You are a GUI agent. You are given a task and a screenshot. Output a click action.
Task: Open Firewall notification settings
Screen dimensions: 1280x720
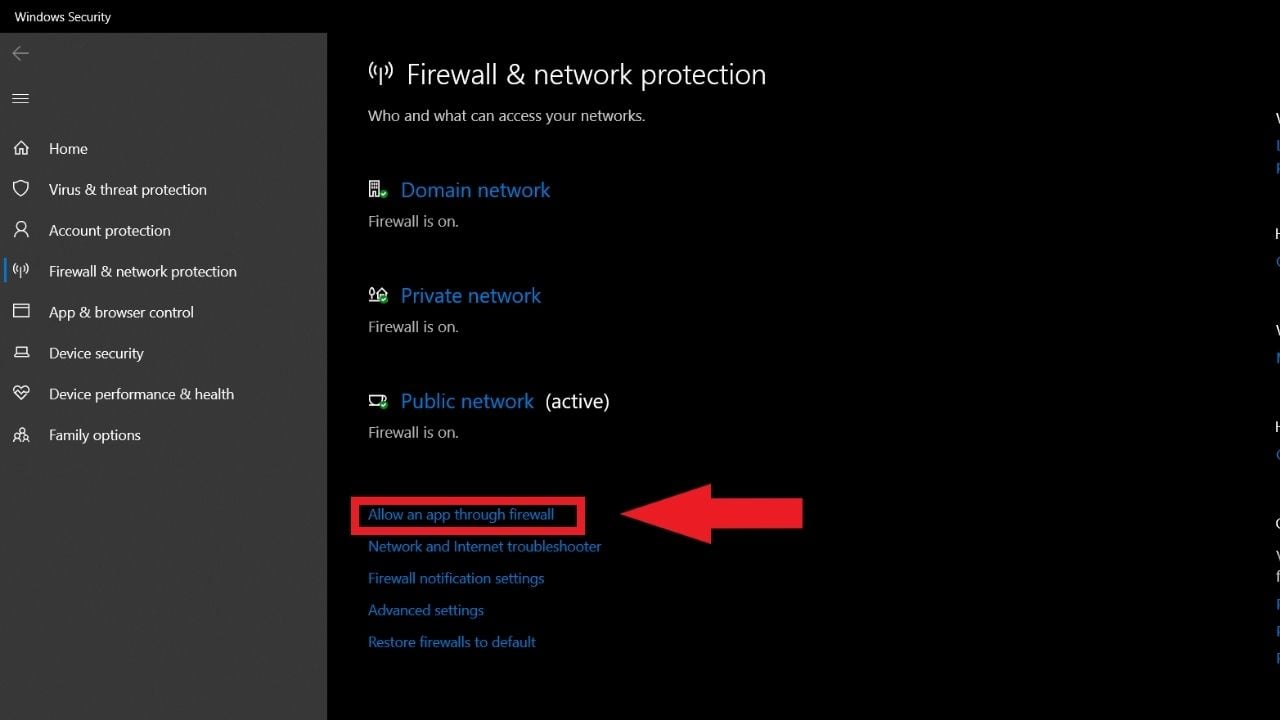[456, 578]
